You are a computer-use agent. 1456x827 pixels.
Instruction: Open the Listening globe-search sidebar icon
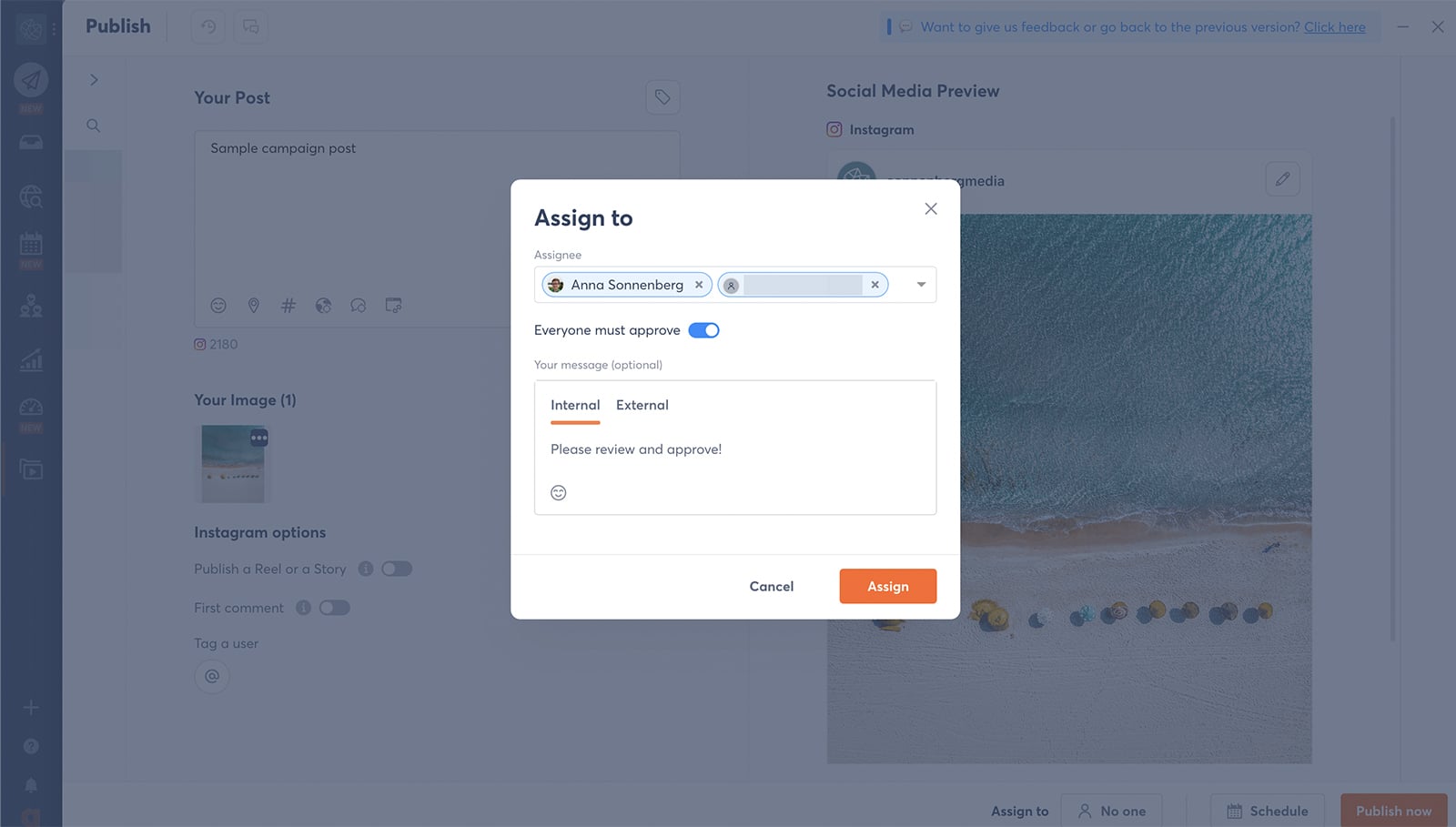click(31, 197)
